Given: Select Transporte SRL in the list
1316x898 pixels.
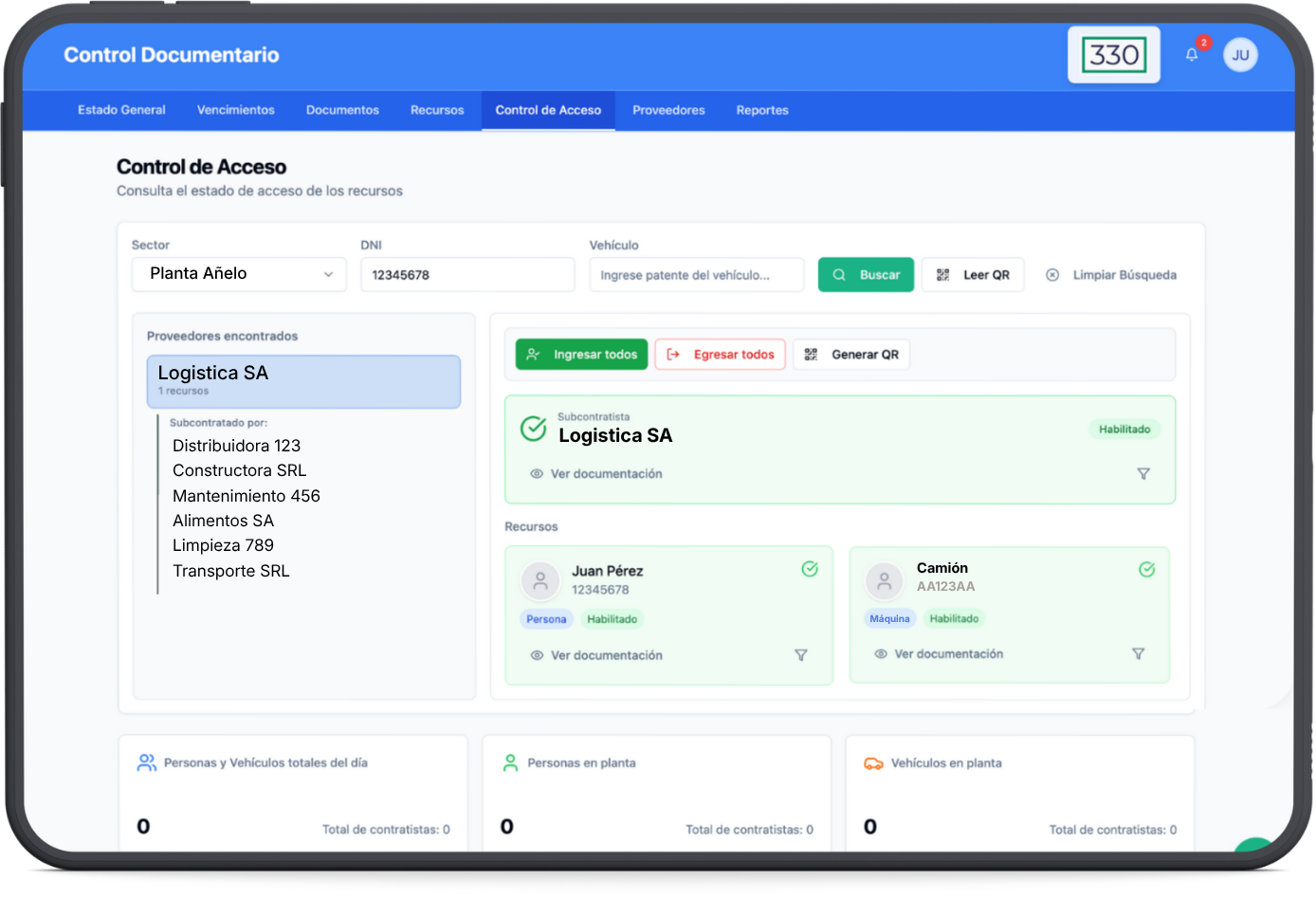Looking at the screenshot, I should 231,571.
